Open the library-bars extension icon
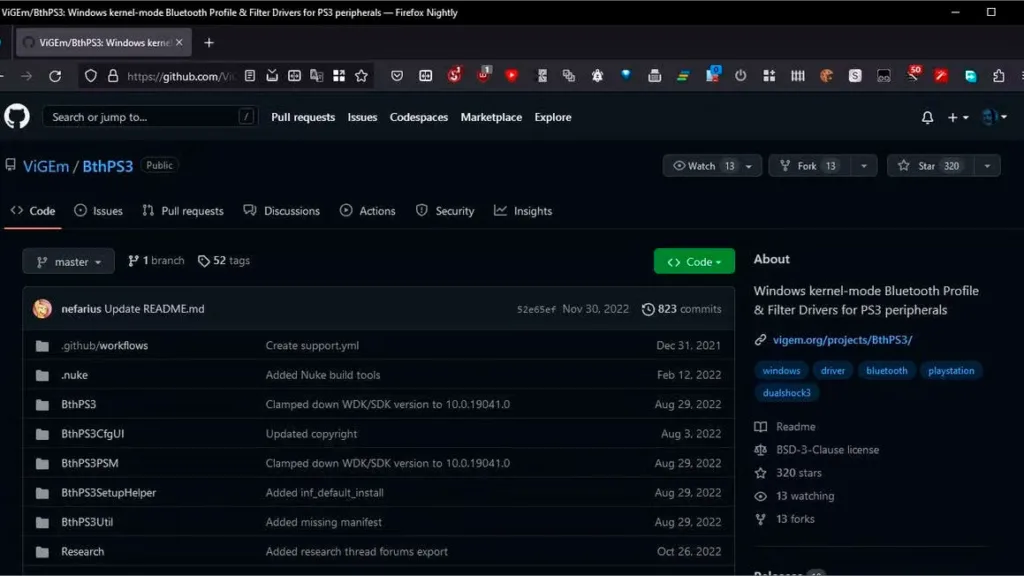1024x576 pixels. point(797,76)
